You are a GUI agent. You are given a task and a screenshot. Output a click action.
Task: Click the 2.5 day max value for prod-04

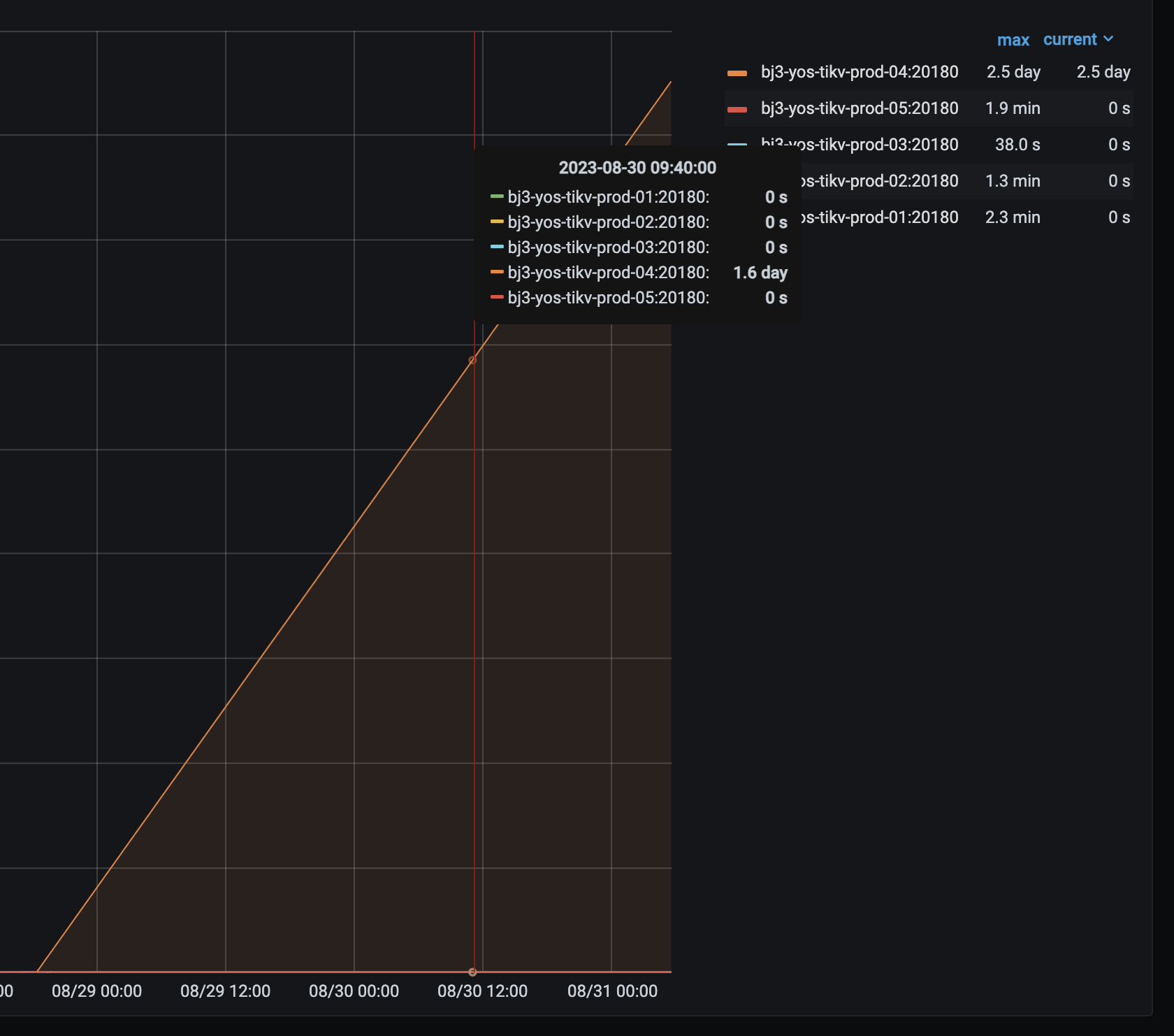[1013, 72]
